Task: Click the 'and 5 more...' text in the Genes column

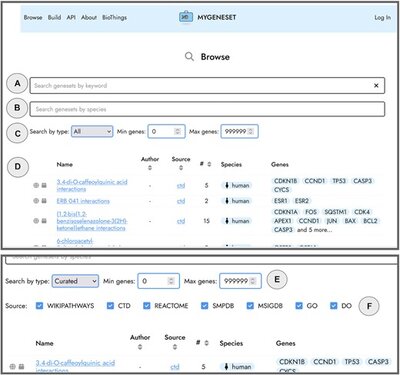Action: click(314, 230)
